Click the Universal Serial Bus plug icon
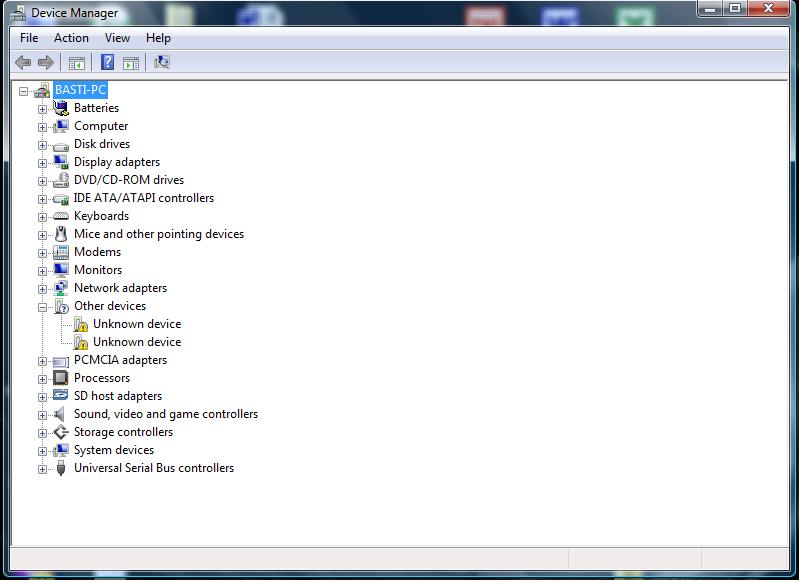The image size is (806, 582). (61, 468)
